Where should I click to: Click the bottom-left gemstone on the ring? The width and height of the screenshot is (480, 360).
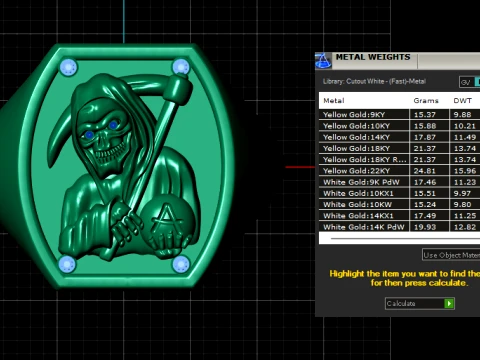click(67, 264)
